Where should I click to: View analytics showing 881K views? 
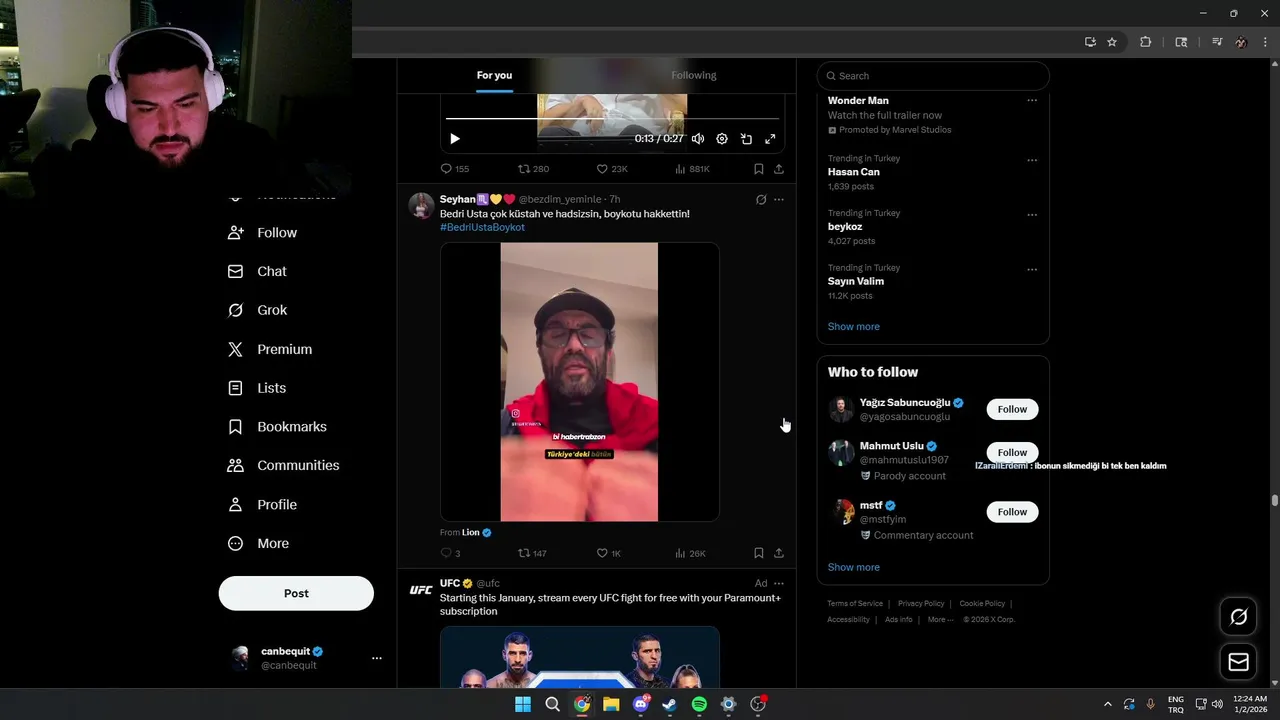[x=692, y=169]
